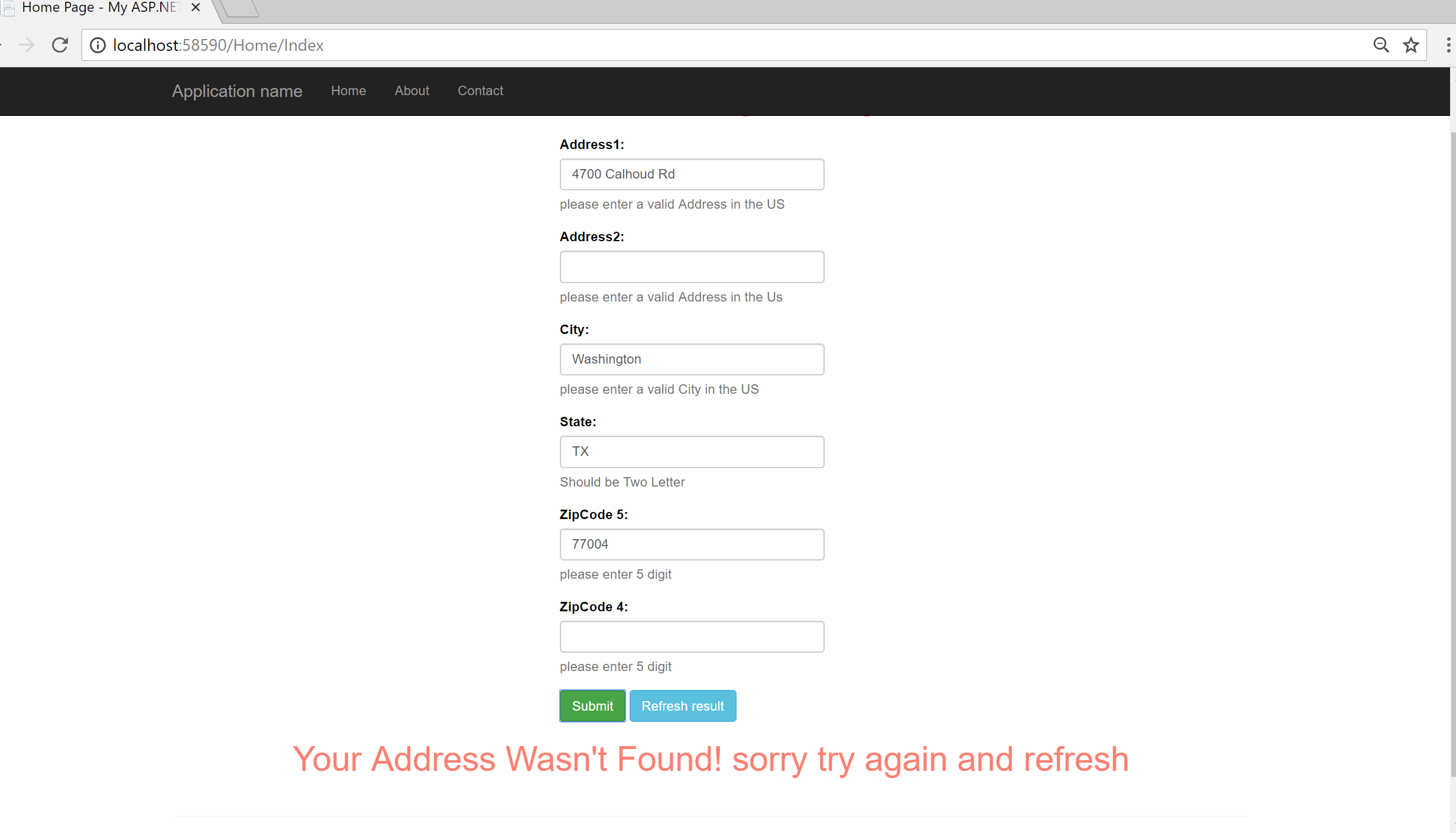Select the City field containing Washington
The height and width of the screenshot is (833, 1456).
(692, 359)
